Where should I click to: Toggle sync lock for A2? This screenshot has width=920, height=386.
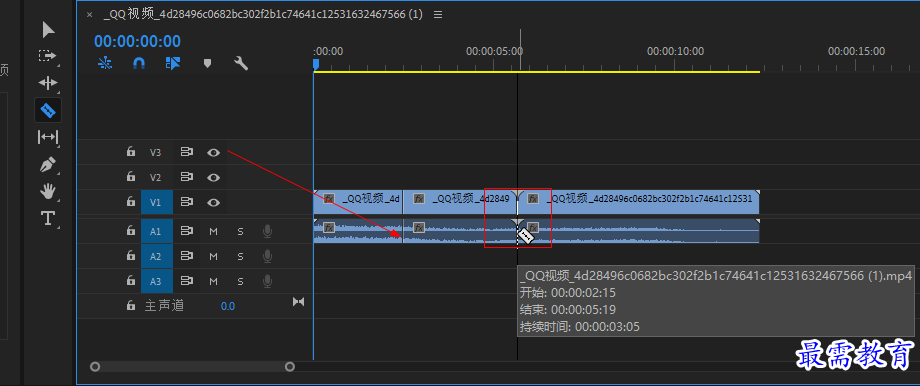[187, 256]
